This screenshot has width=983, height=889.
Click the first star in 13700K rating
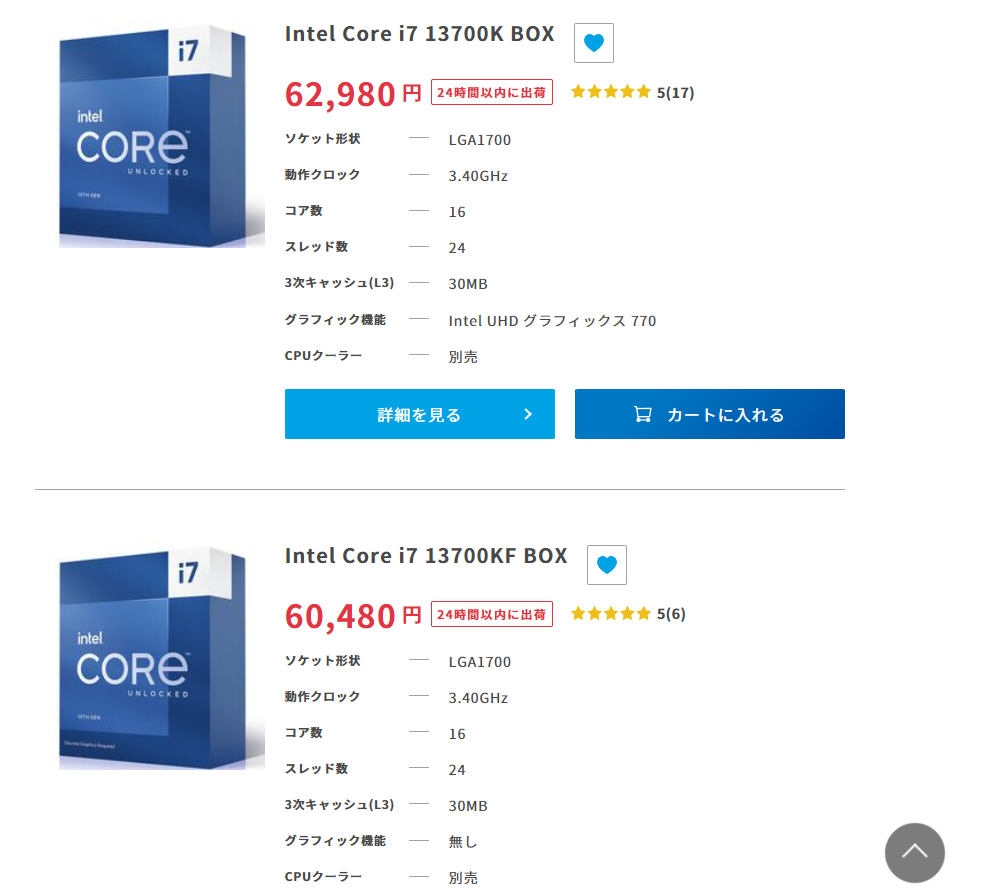577,91
